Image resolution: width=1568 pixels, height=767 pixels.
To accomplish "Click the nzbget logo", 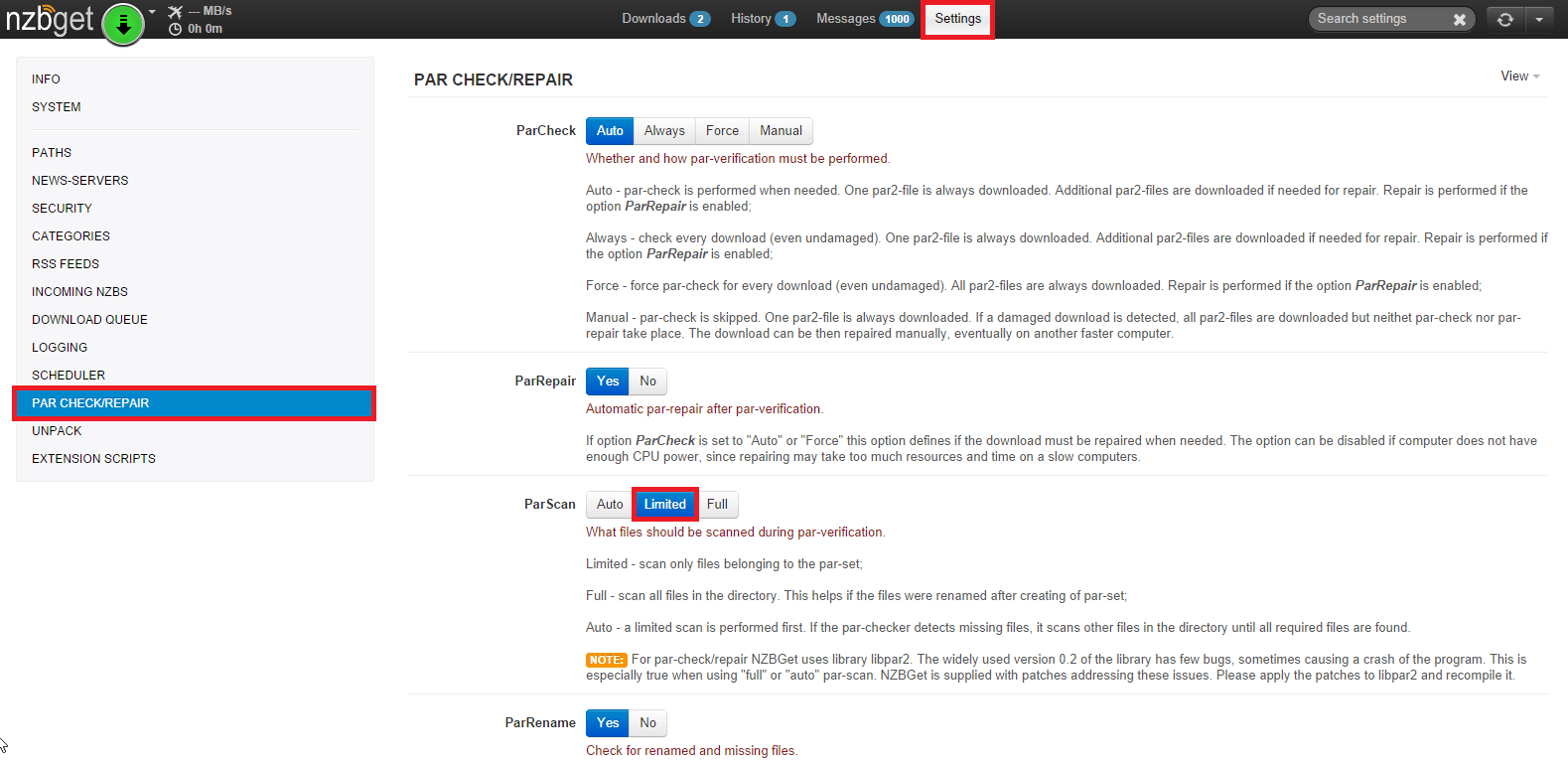I will pyautogui.click(x=49, y=20).
